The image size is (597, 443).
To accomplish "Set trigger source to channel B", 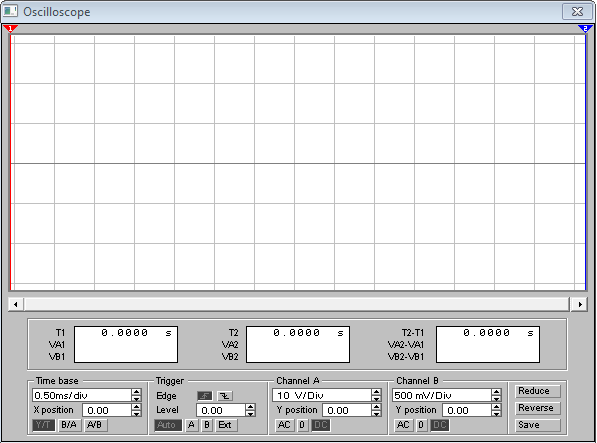I will pyautogui.click(x=207, y=425).
